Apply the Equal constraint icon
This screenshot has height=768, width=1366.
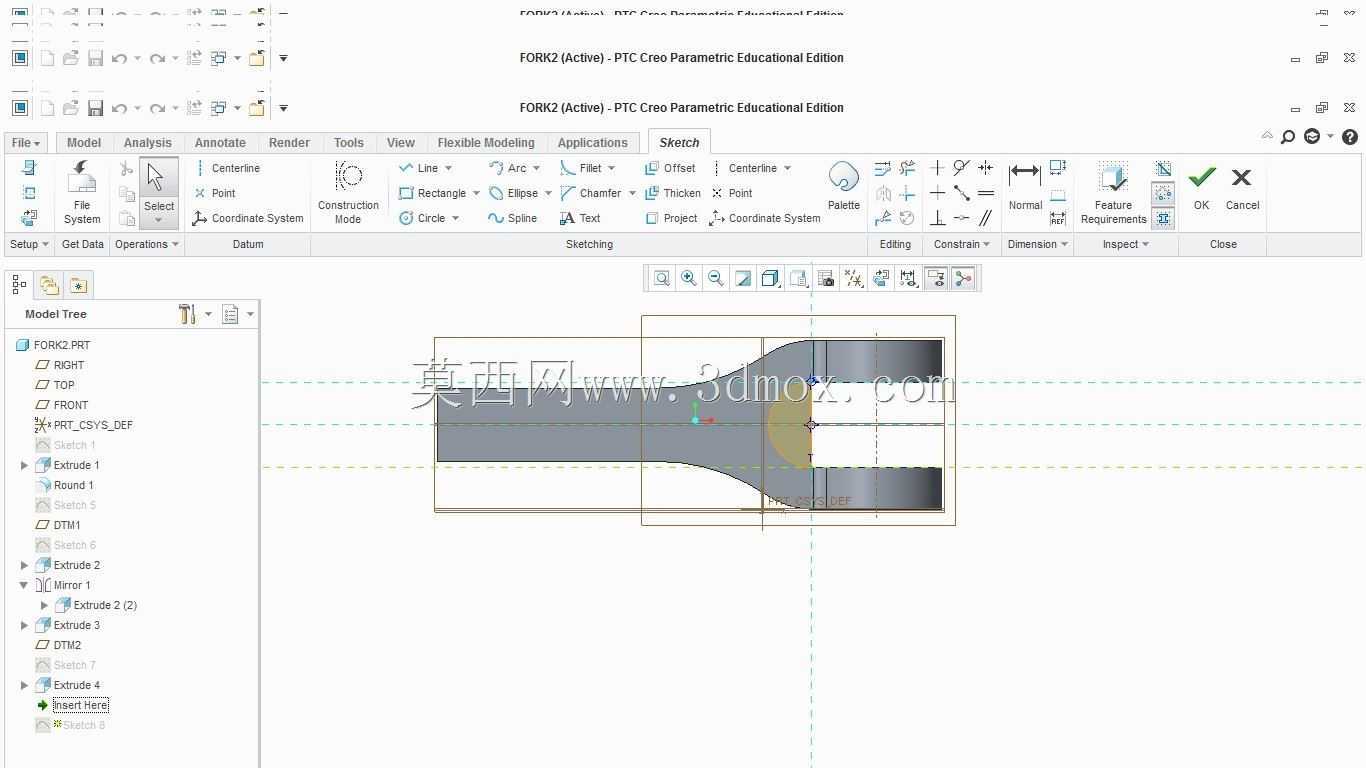985,193
